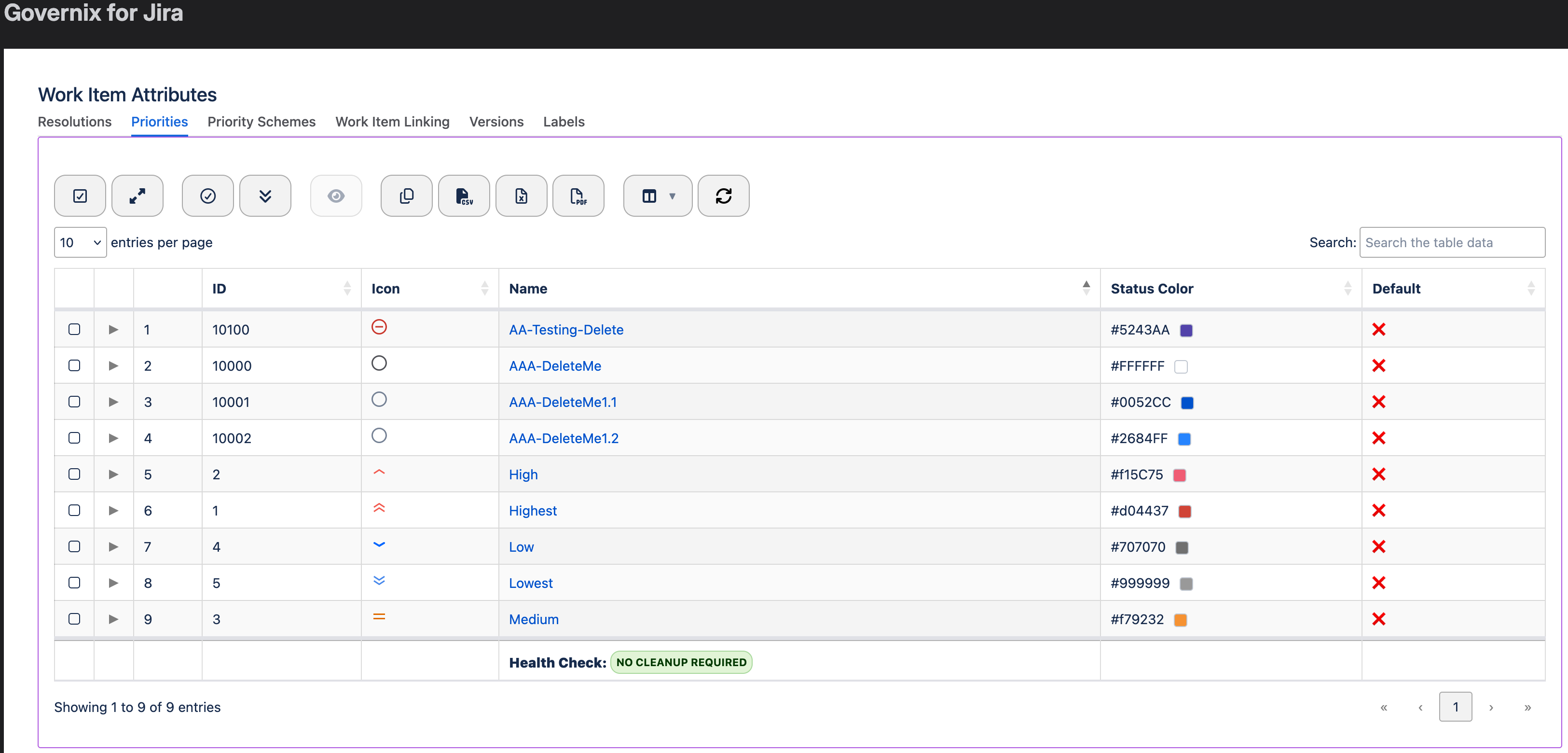Open the Lowest priority link
Screen dimensions: 1568x753
point(531,583)
